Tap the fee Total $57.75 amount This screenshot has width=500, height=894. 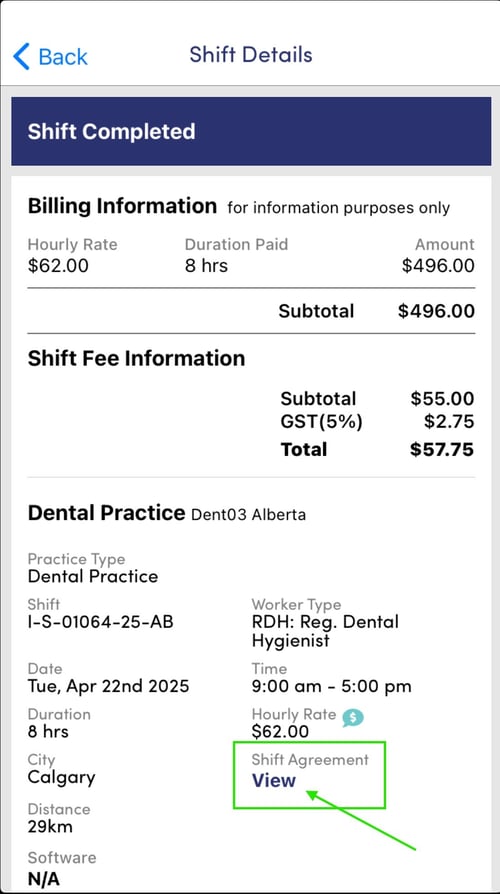point(442,449)
